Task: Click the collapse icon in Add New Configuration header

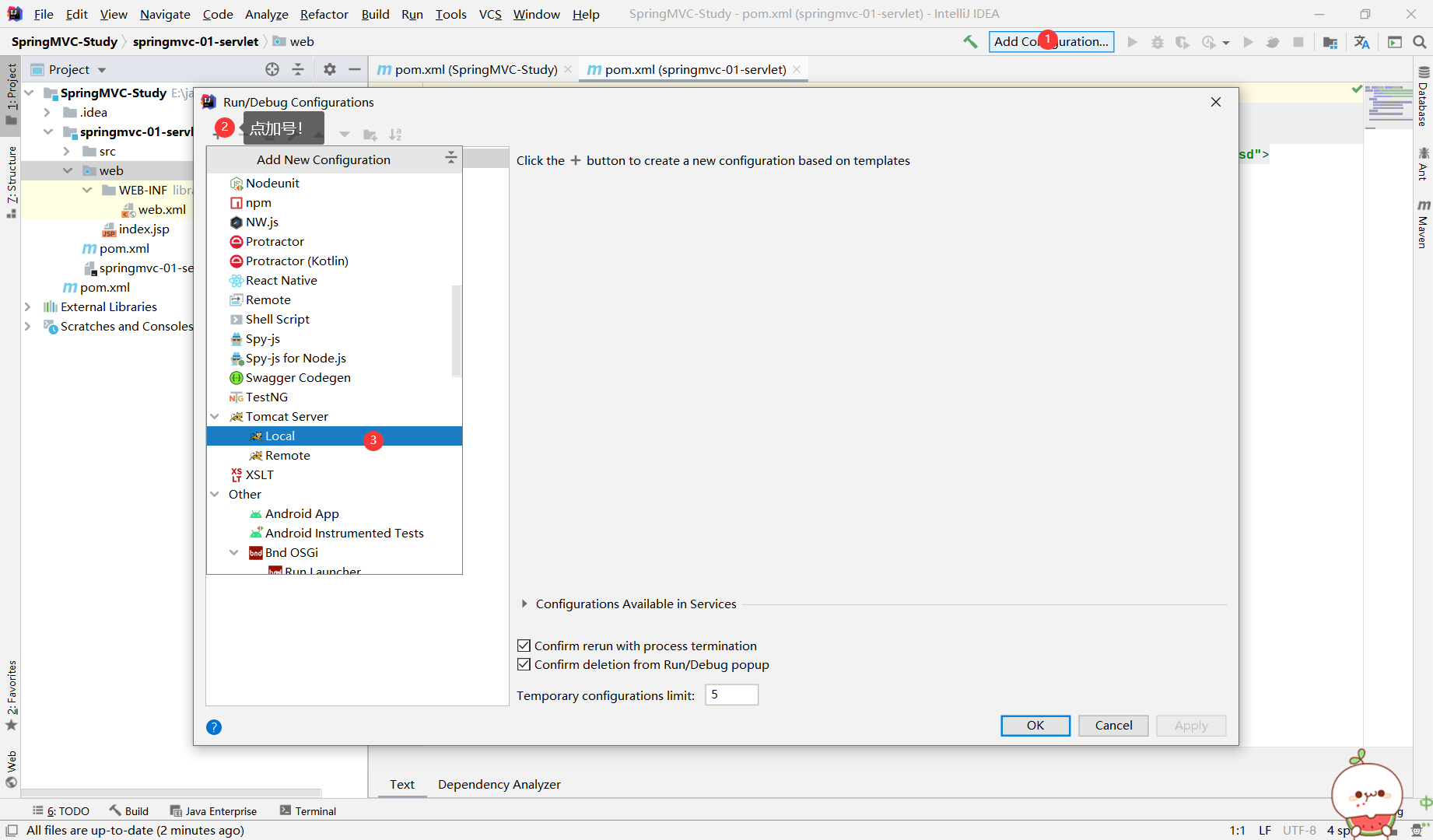Action: click(450, 159)
